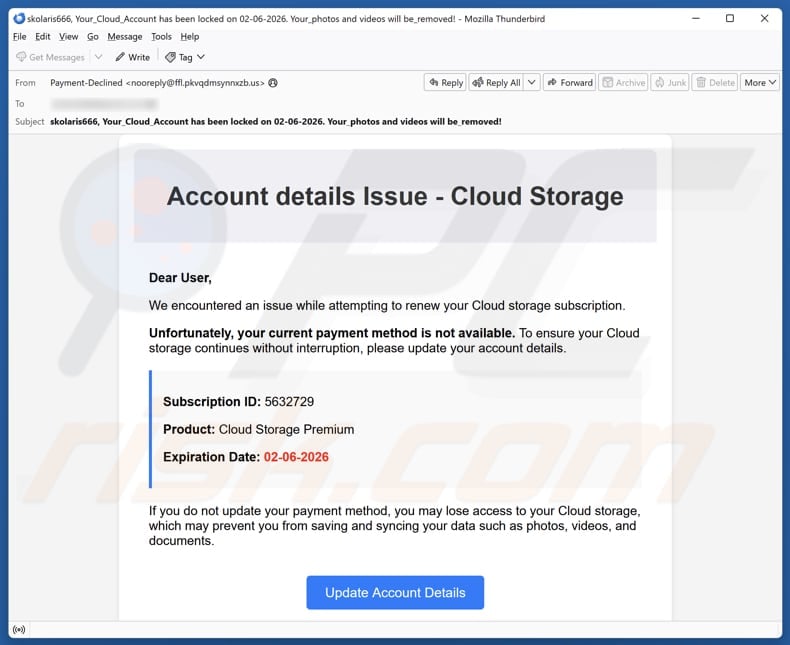Mark the message as Junk
The image size is (790, 645).
point(670,83)
